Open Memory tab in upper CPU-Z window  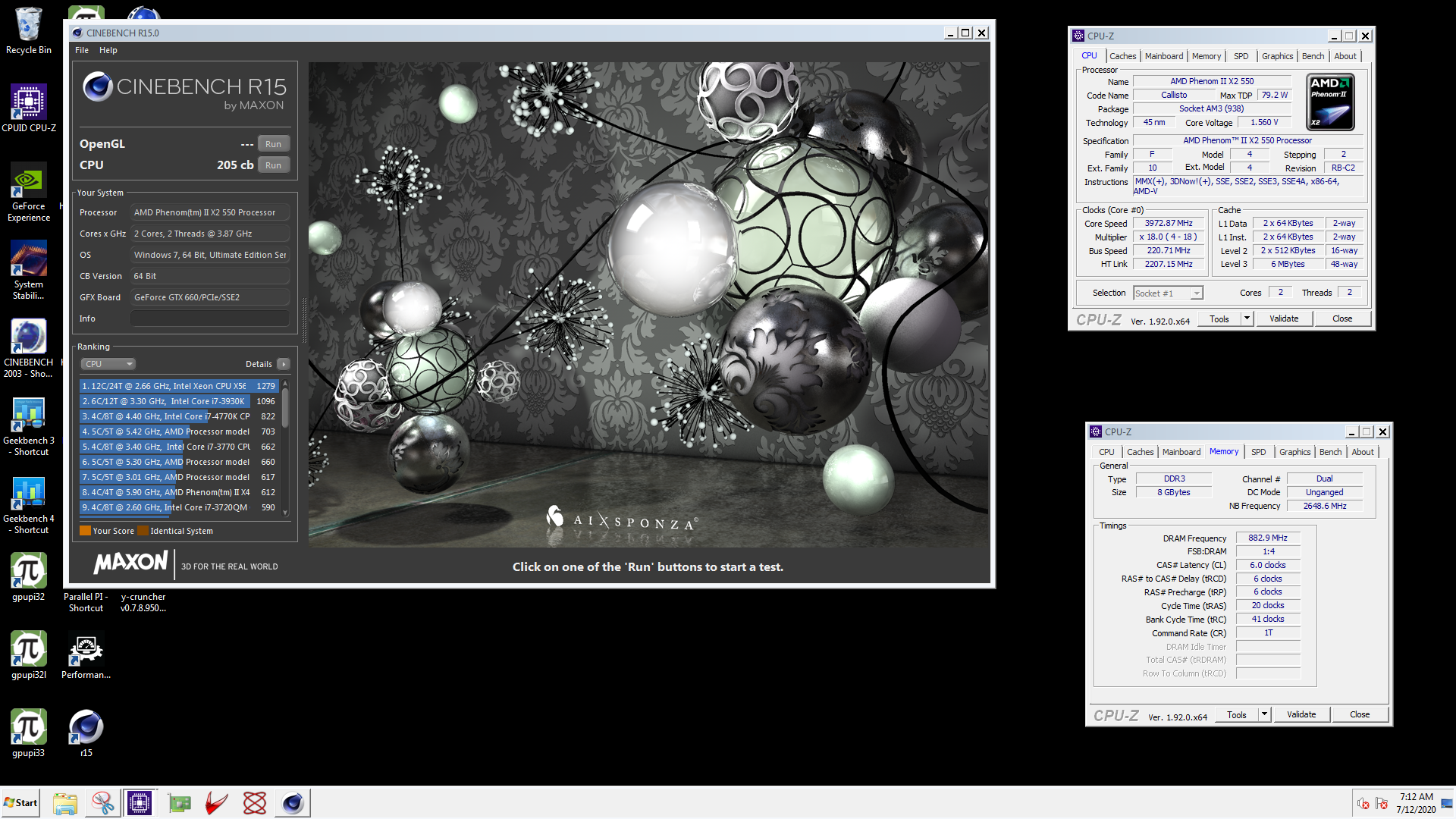coord(1206,56)
